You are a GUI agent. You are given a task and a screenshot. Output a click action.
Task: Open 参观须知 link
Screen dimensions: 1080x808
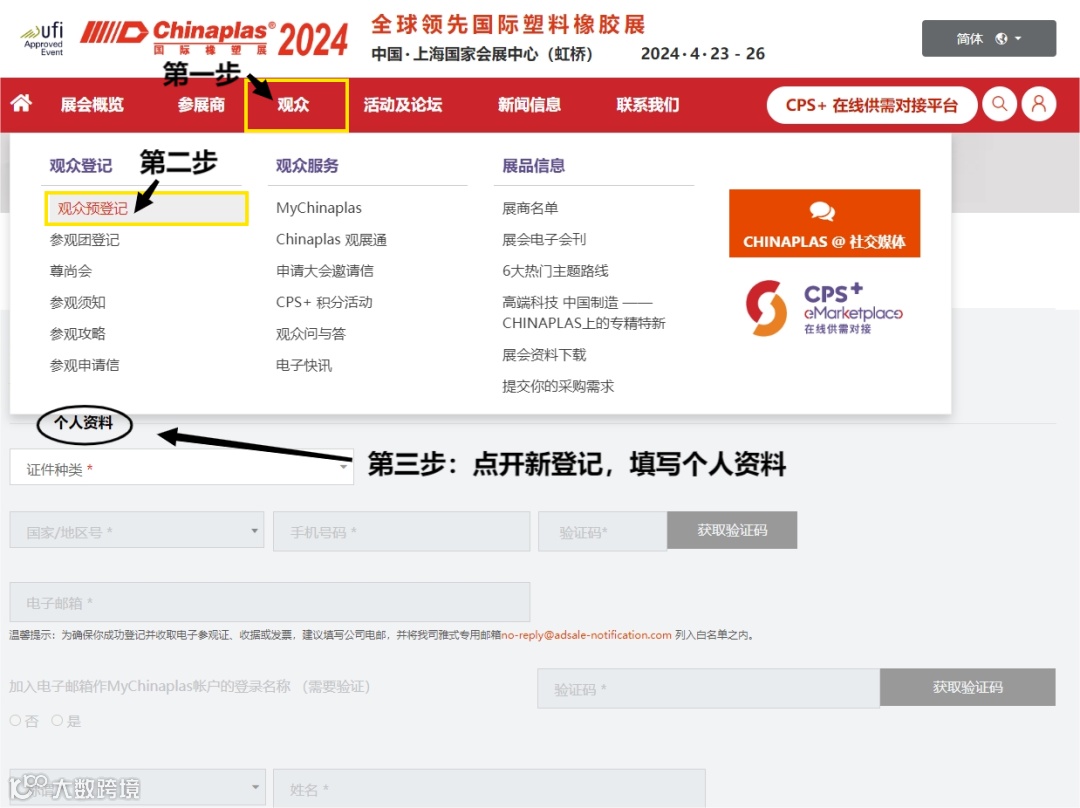(77, 302)
